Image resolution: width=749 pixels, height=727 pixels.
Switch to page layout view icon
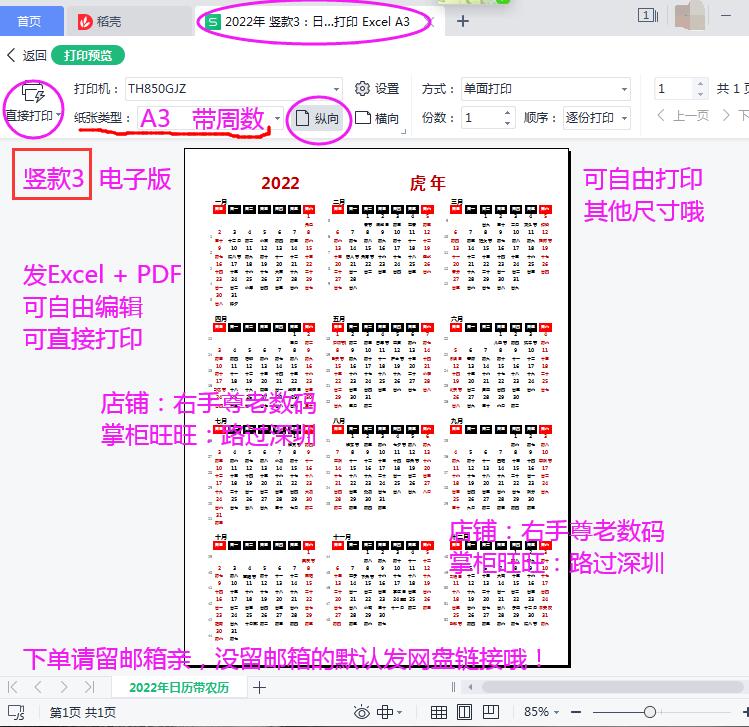click(x=464, y=712)
